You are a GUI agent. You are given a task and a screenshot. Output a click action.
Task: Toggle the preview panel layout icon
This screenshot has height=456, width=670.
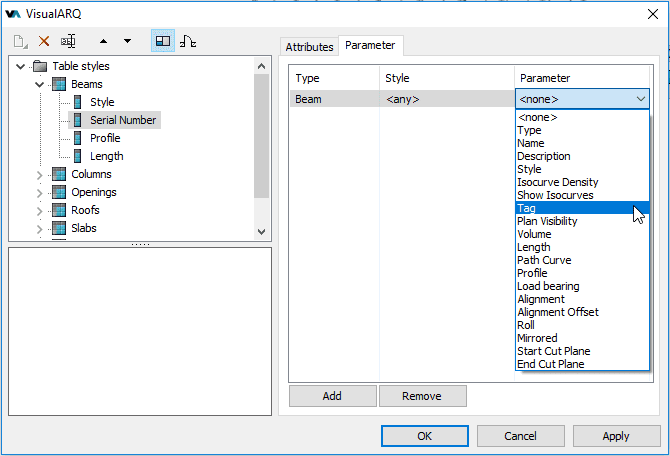[x=163, y=41]
